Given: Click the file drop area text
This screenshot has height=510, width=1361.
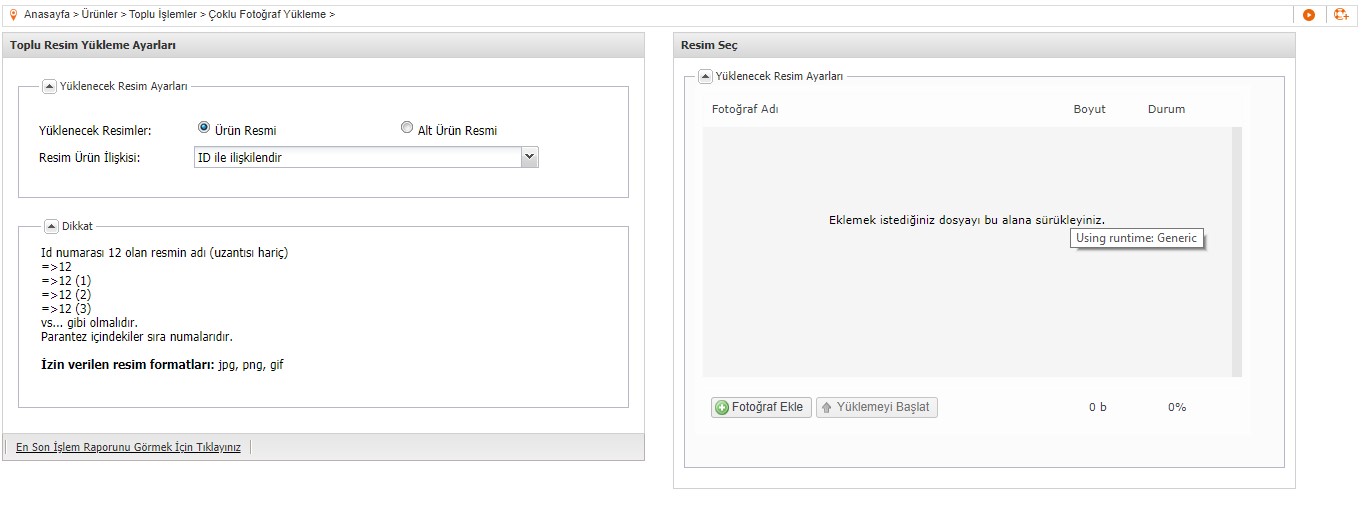Looking at the screenshot, I should click(x=967, y=220).
